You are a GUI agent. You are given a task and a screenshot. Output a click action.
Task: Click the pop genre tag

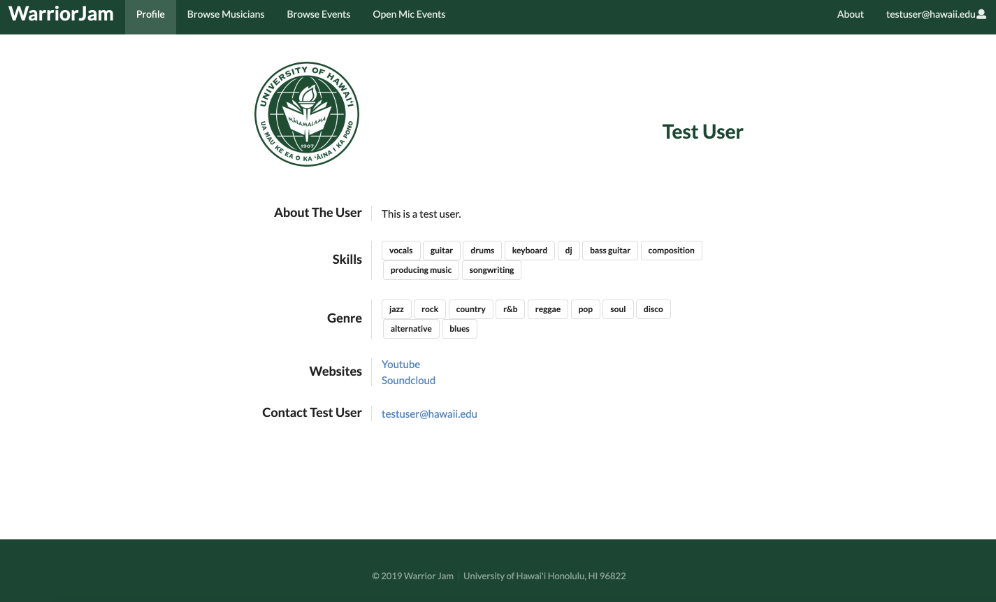point(586,309)
